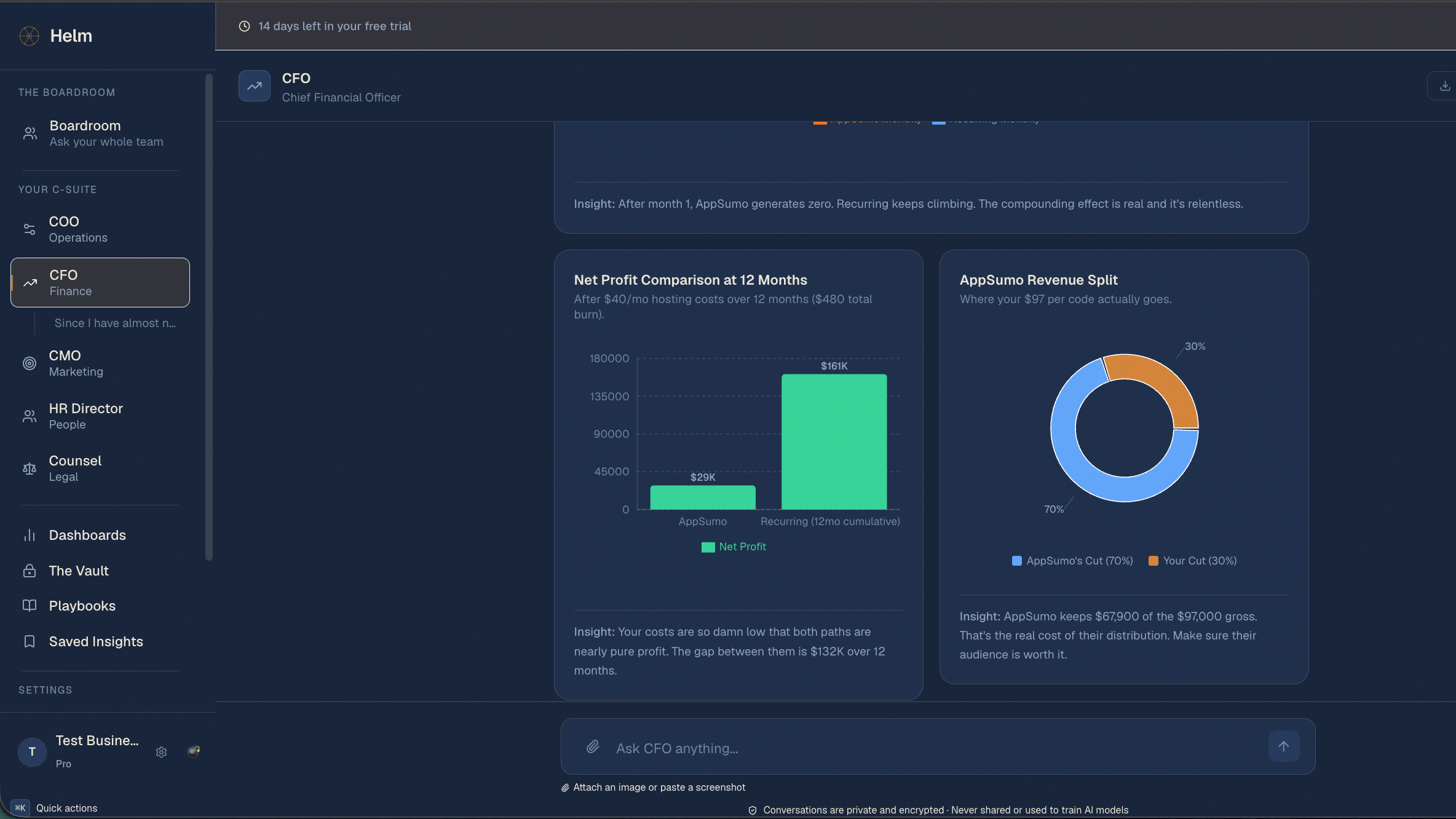The width and height of the screenshot is (1456, 819).
Task: Click the sidebar vertical scrollbar
Action: click(209, 317)
